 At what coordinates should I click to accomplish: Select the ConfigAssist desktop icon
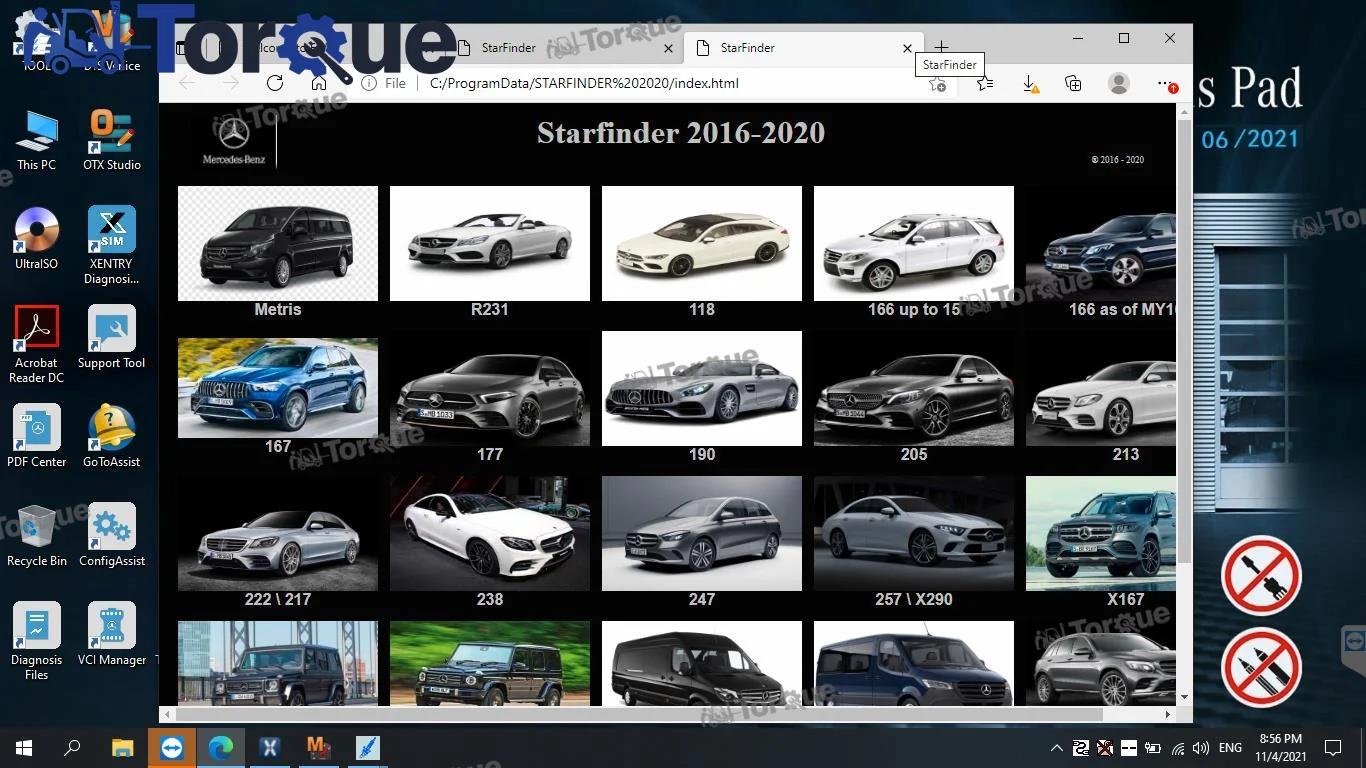(112, 536)
